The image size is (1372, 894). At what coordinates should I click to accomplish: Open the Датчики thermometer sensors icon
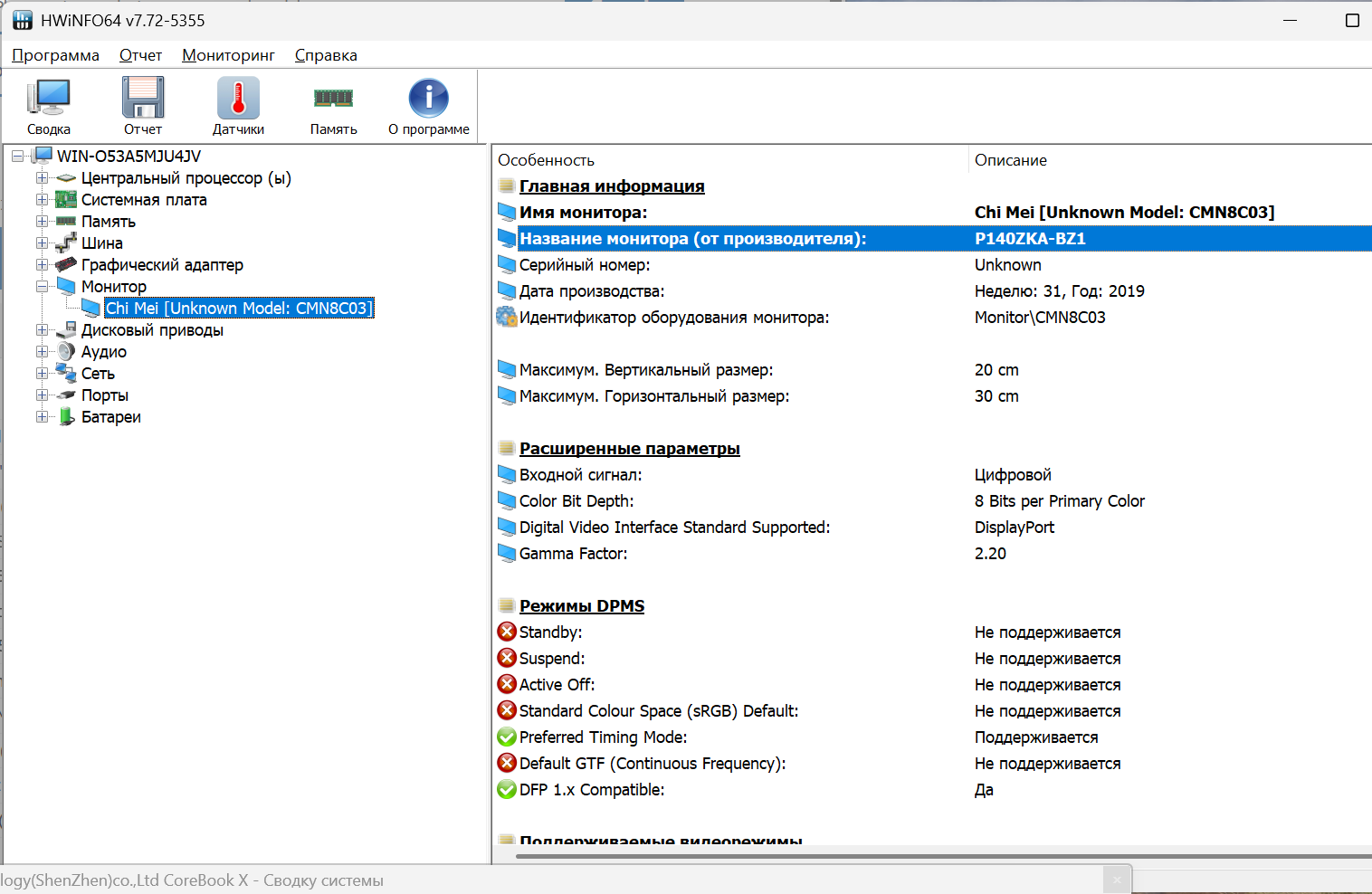pos(238,98)
